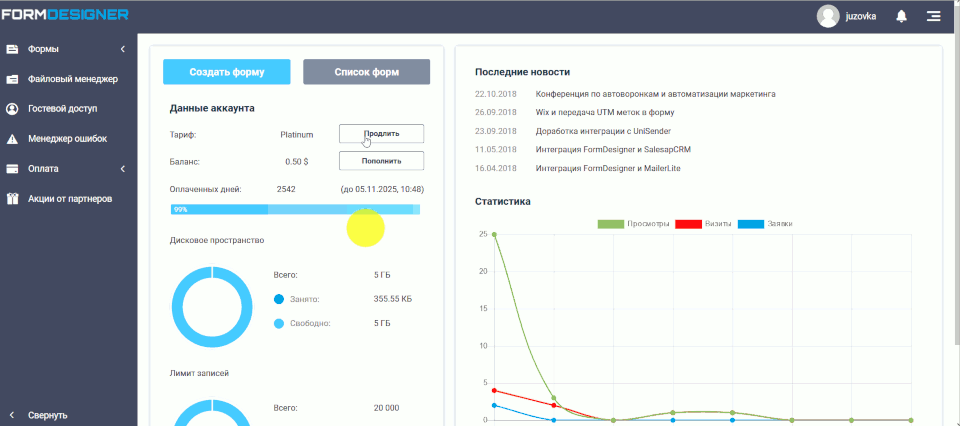Click the Оплата card icon
This screenshot has width=960, height=426.
pos(13,169)
